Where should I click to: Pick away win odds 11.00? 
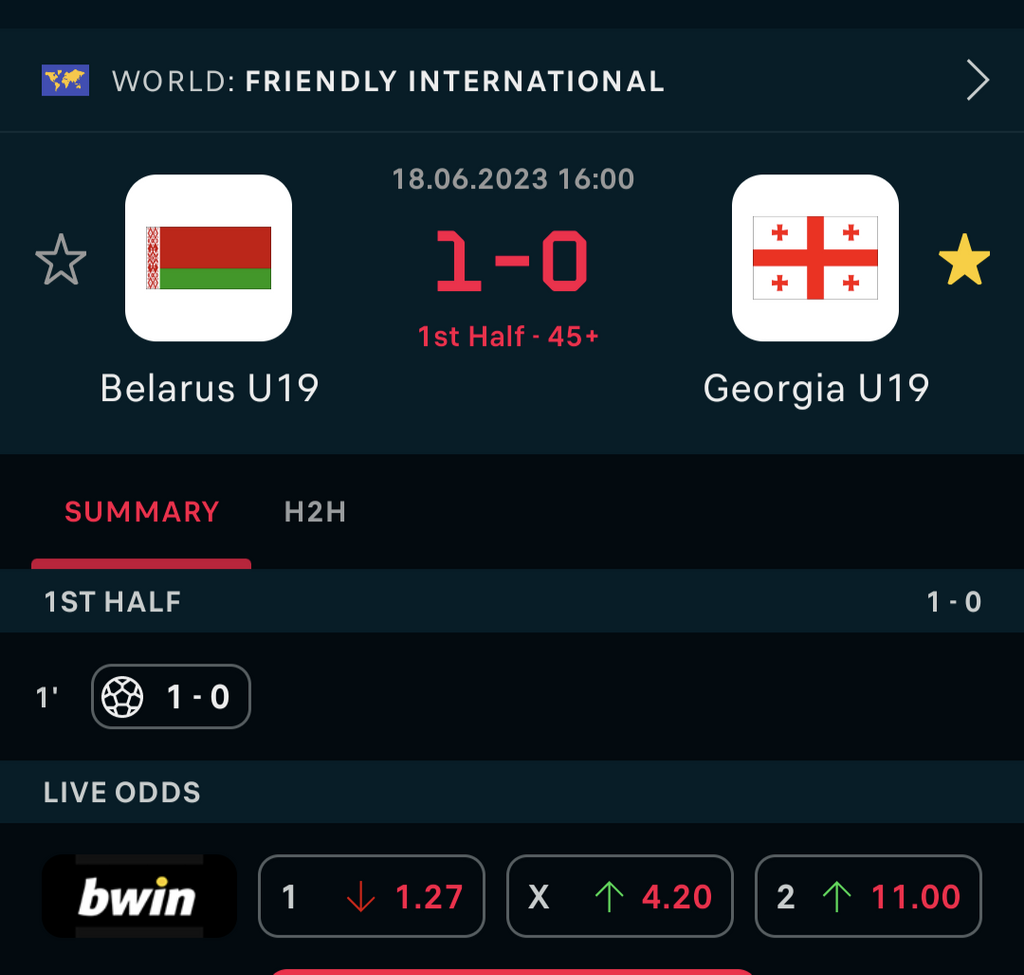(x=867, y=896)
